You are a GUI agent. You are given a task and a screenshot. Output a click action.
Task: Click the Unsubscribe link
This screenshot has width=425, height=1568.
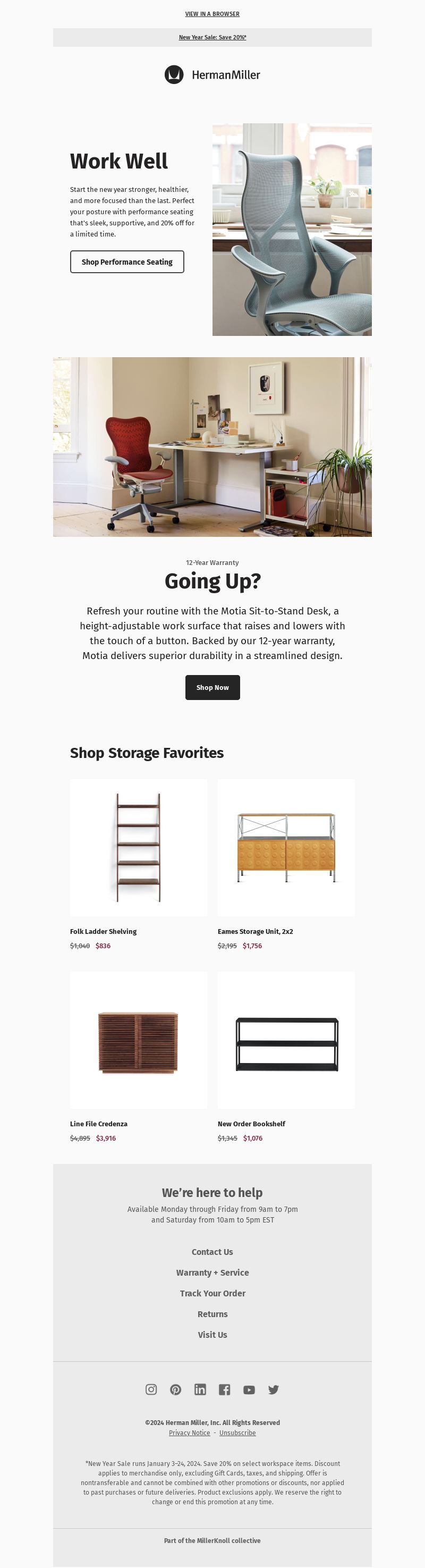pyautogui.click(x=237, y=1433)
